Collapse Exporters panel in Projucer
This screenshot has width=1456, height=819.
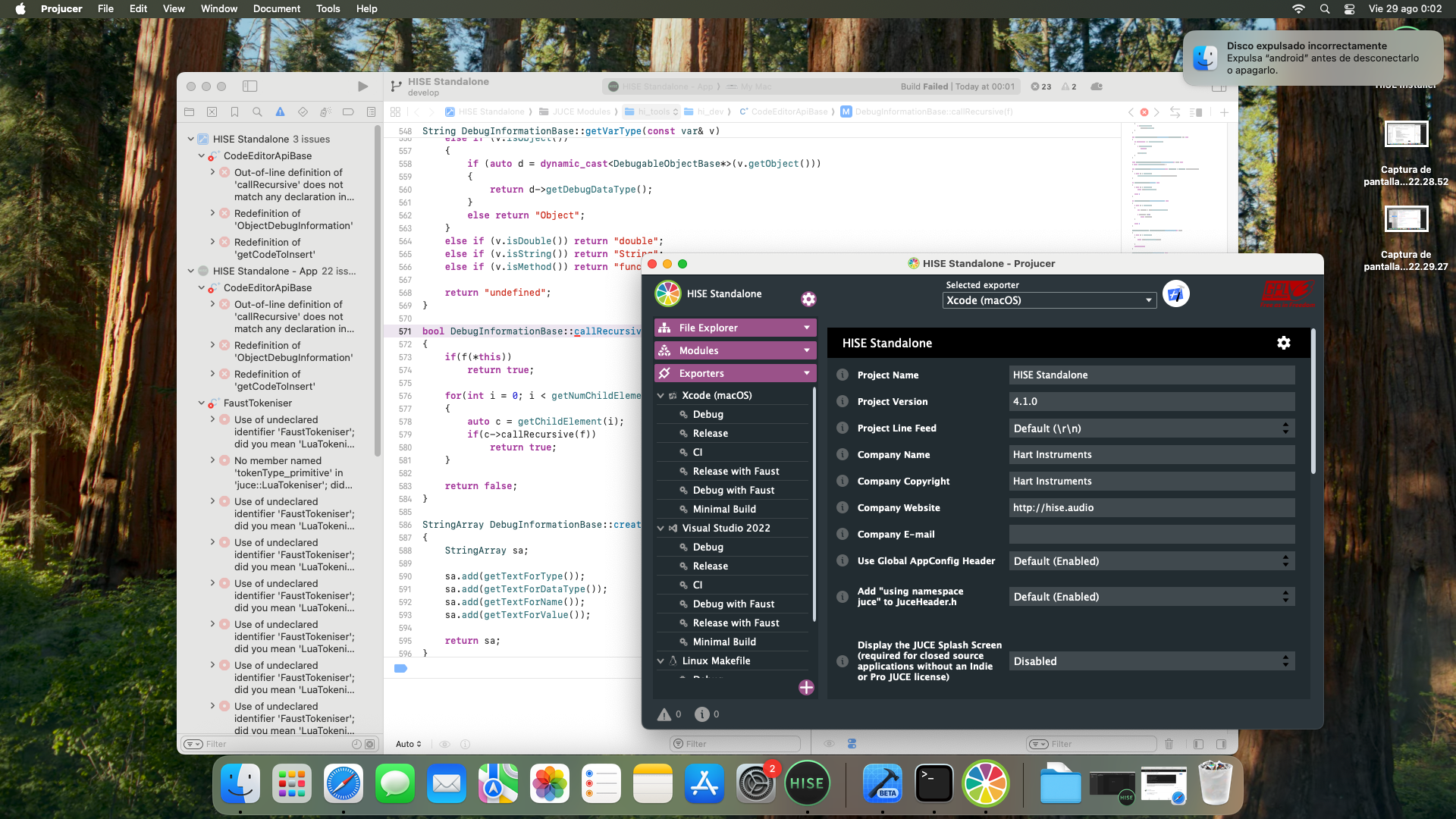click(807, 373)
